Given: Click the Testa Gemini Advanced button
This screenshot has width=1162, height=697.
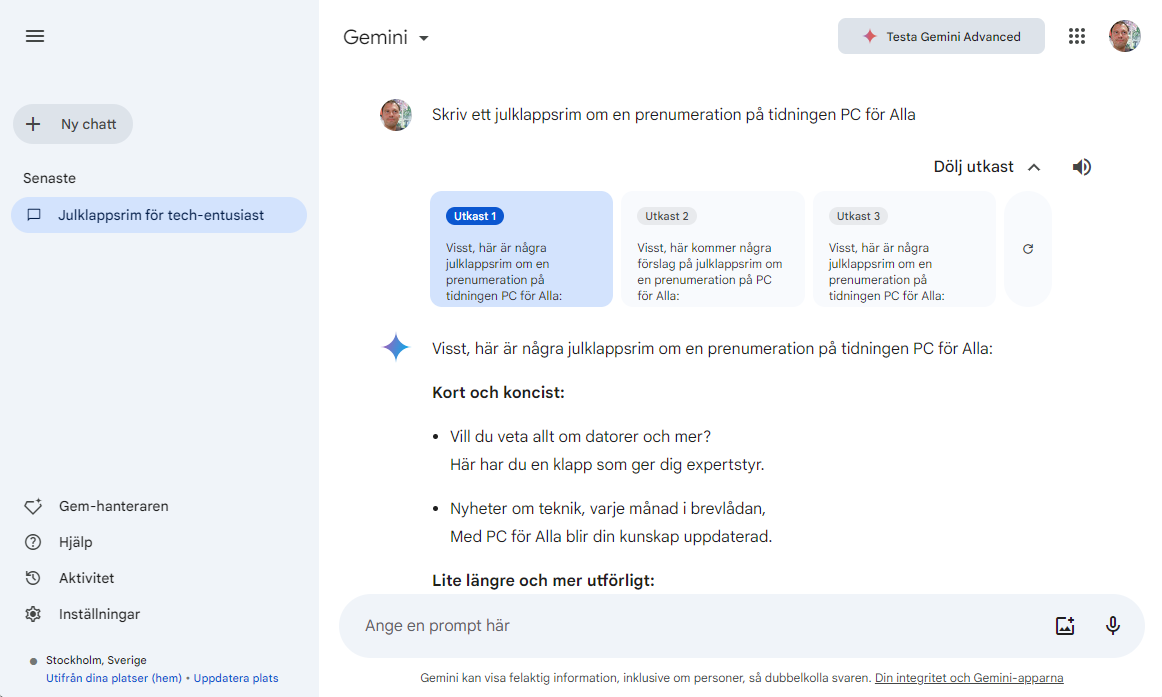Looking at the screenshot, I should [941, 36].
